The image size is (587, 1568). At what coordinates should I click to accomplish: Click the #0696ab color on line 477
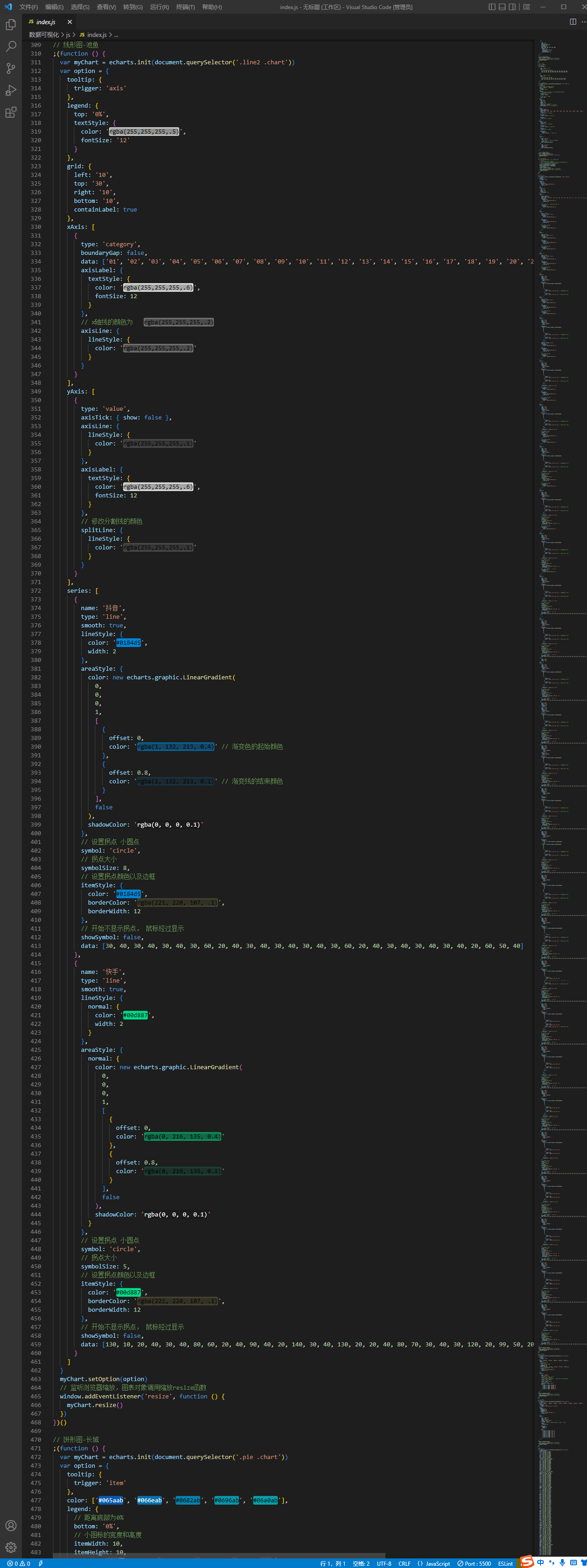click(x=227, y=1501)
